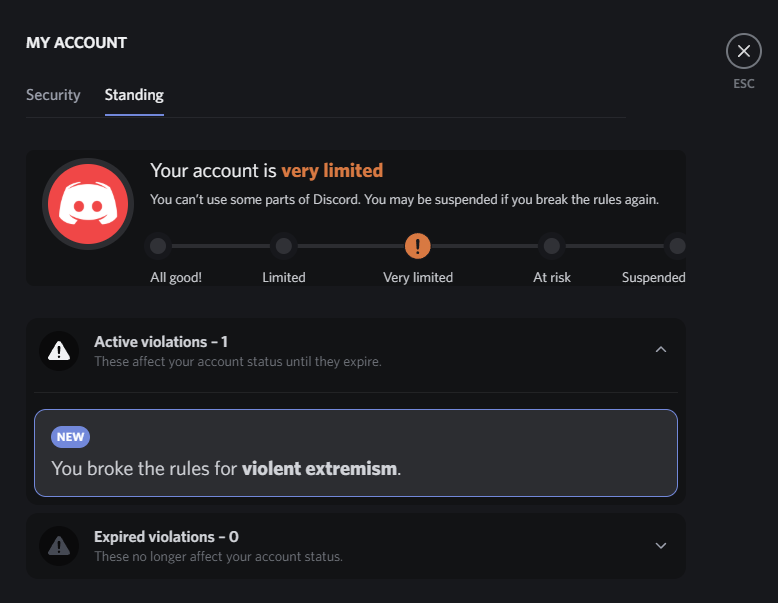This screenshot has height=603, width=778.
Task: Select the Standing tab
Action: 134,95
